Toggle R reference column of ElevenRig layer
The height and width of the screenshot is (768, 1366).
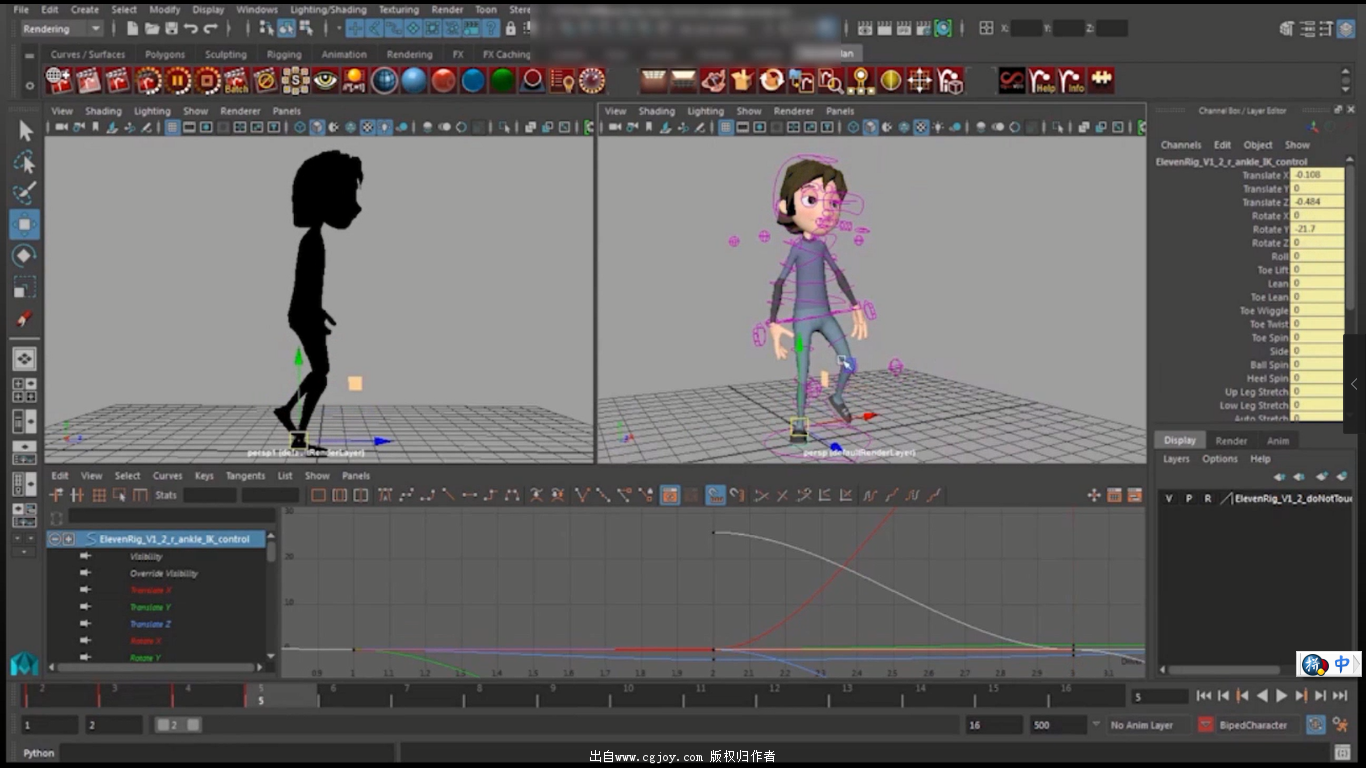click(1207, 498)
